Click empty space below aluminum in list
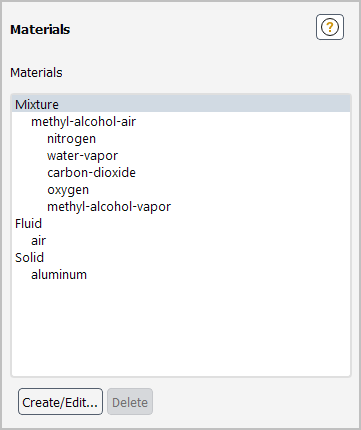 pyautogui.click(x=181, y=328)
